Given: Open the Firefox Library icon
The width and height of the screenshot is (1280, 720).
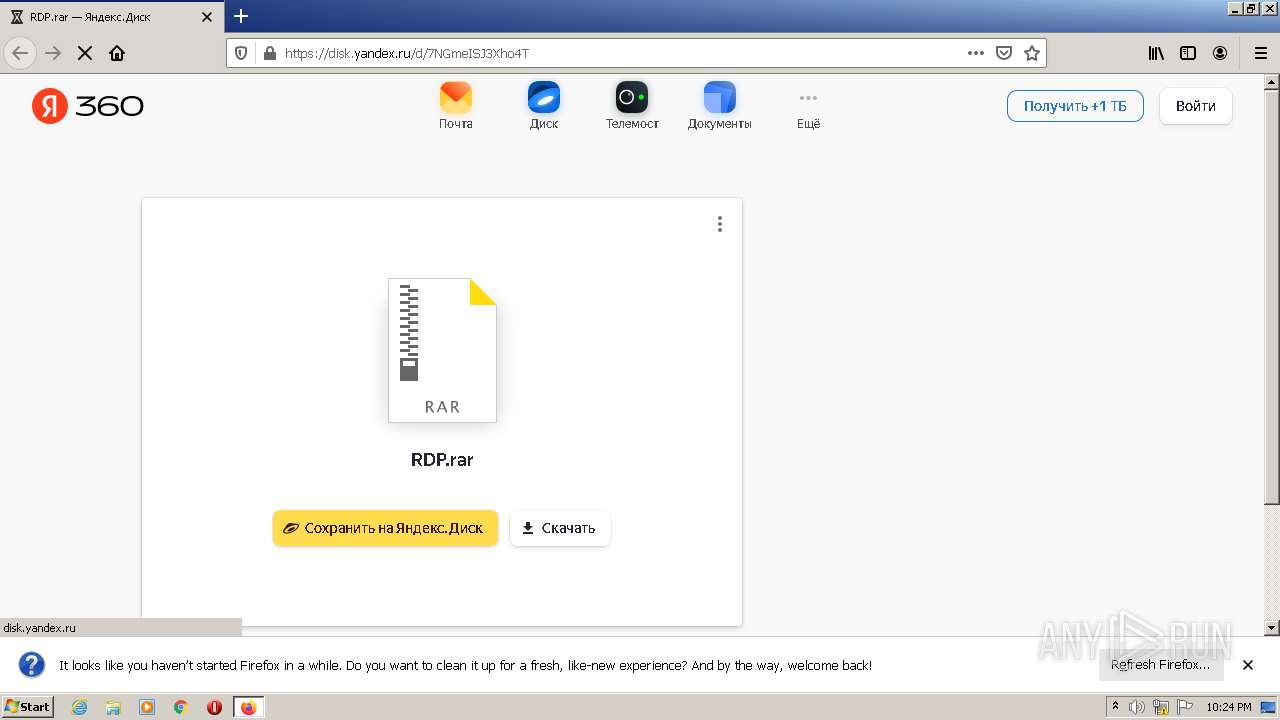Looking at the screenshot, I should pos(1156,53).
